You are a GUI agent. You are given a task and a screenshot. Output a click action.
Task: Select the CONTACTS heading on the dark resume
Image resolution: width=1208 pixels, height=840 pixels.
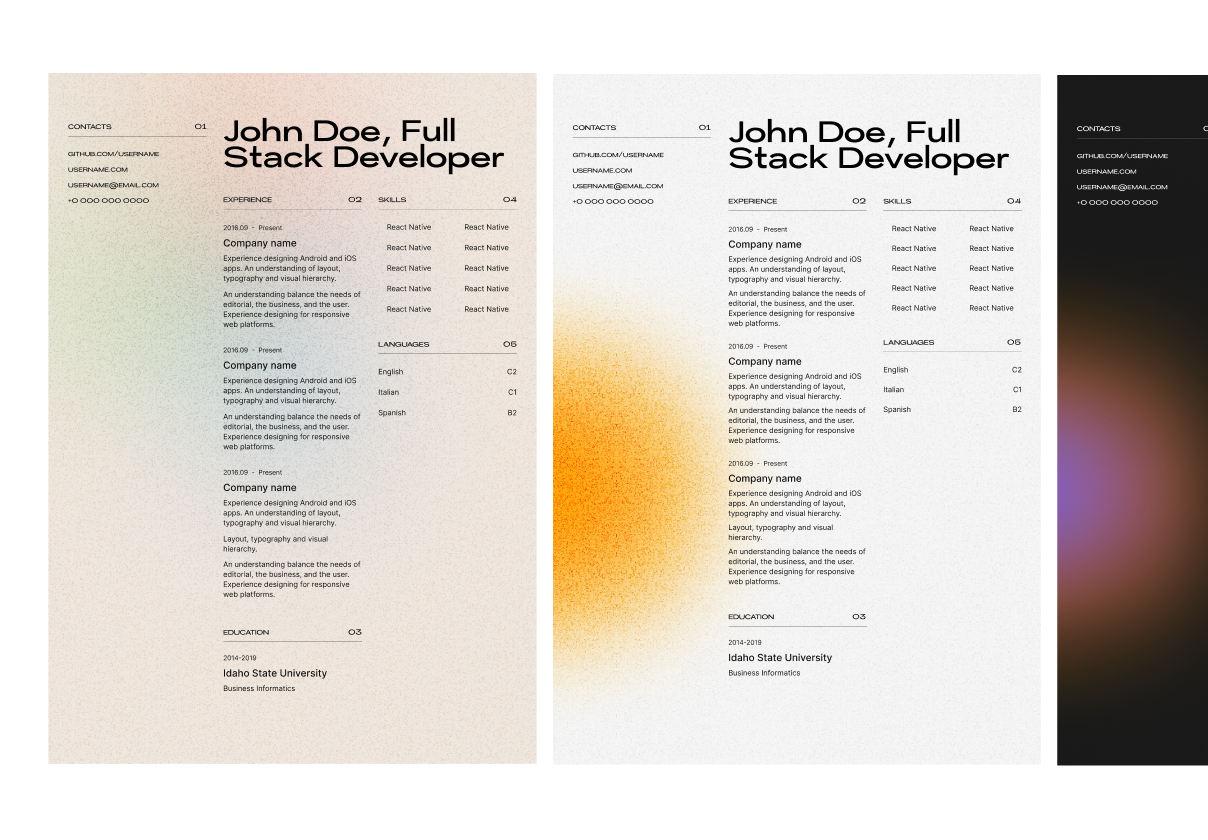(x=1098, y=129)
